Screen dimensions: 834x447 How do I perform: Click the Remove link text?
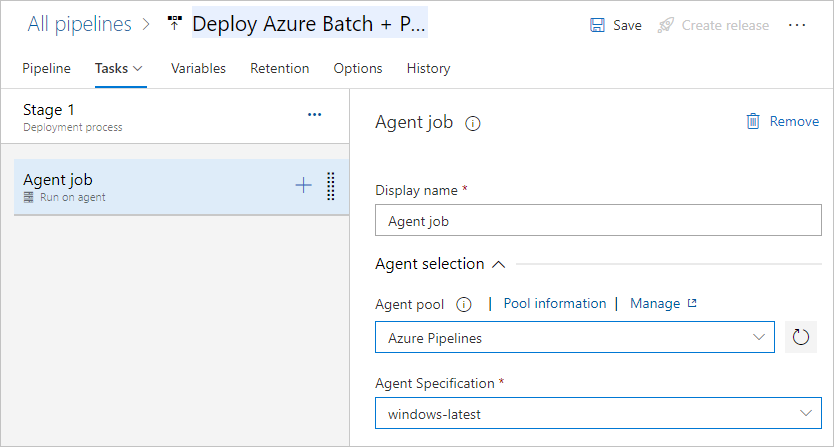point(794,121)
